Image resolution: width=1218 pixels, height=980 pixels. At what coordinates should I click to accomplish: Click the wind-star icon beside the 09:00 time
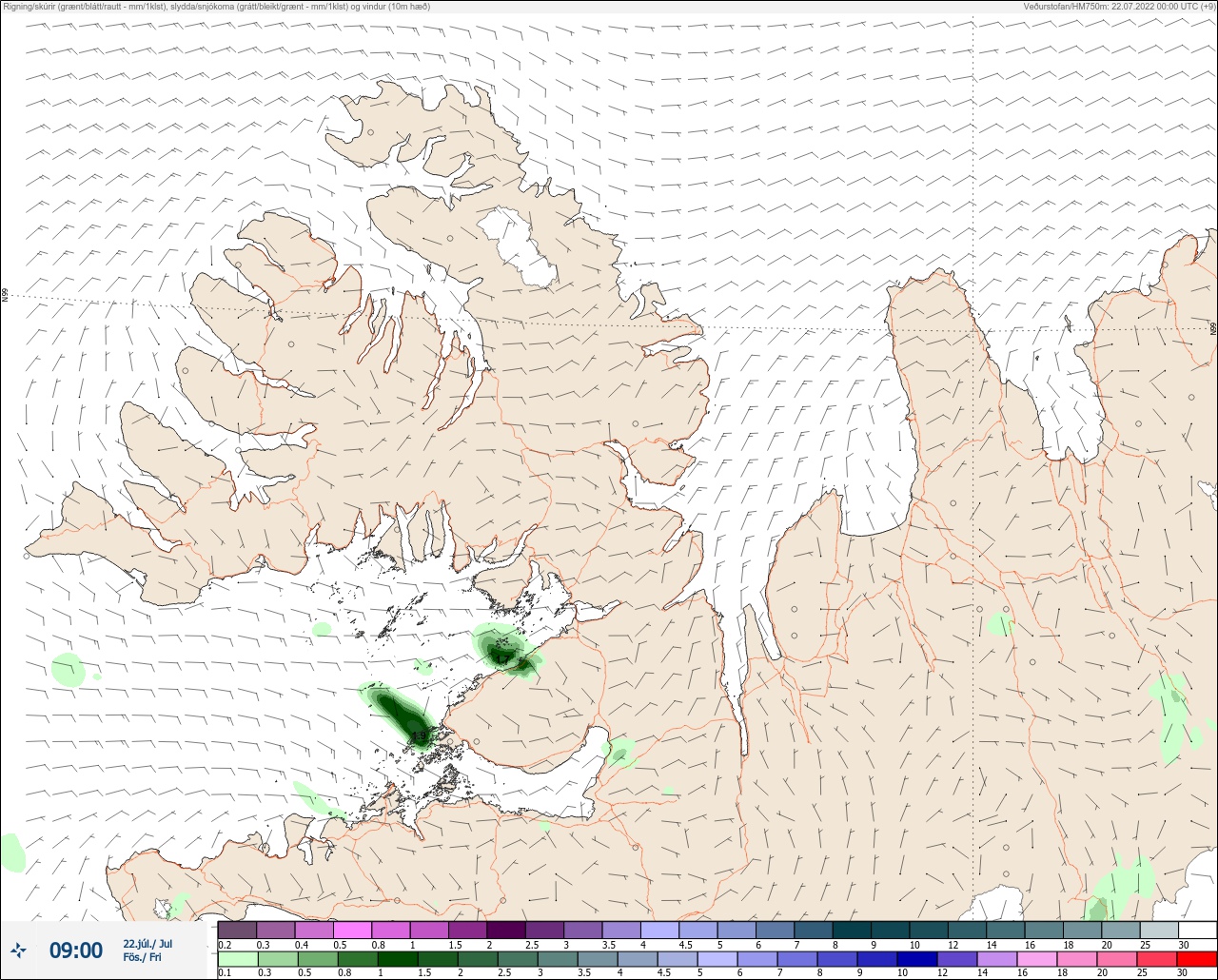click(18, 951)
